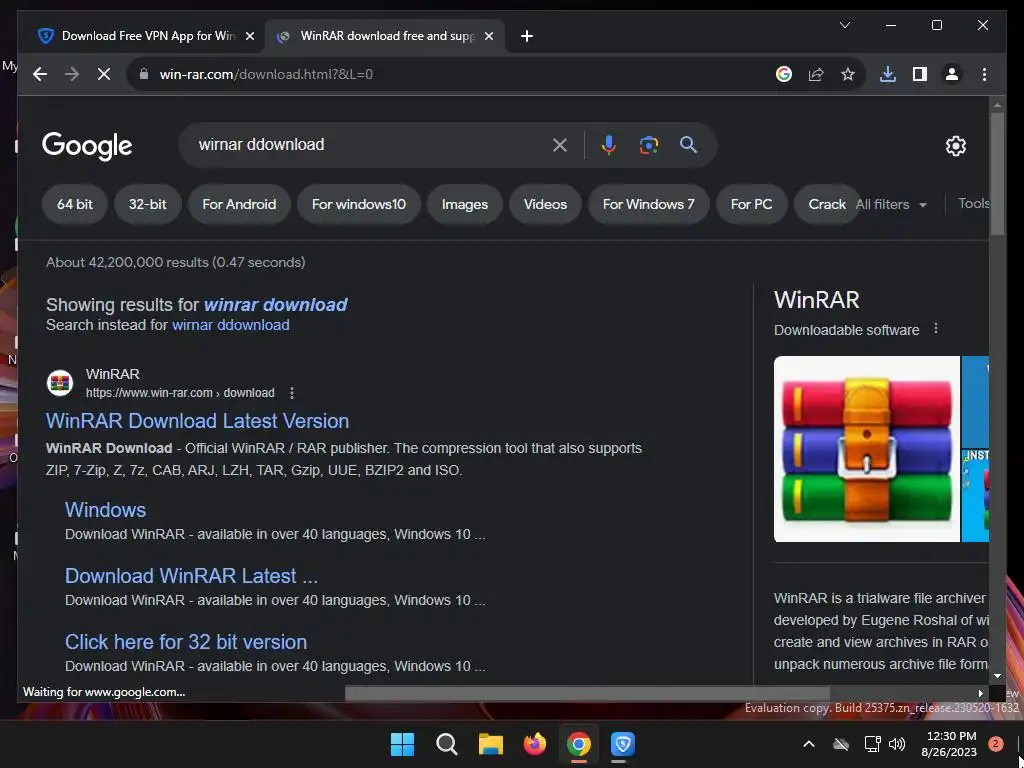Switch to Images results
The image size is (1024, 768).
coord(464,204)
